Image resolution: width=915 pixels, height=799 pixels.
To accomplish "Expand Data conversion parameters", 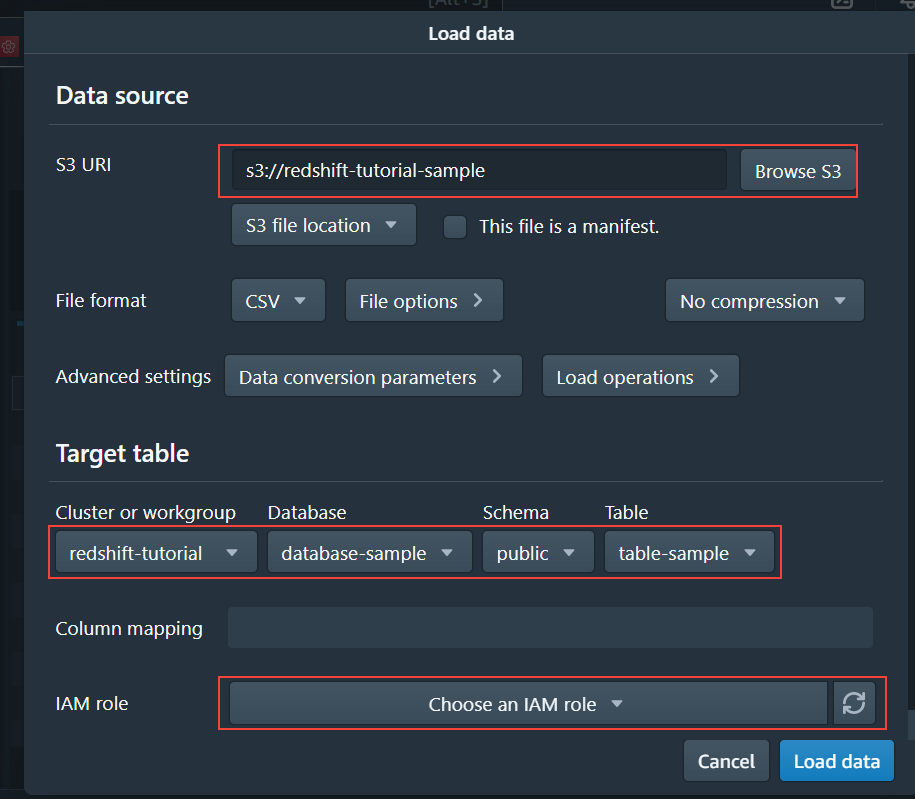I will click(x=373, y=376).
